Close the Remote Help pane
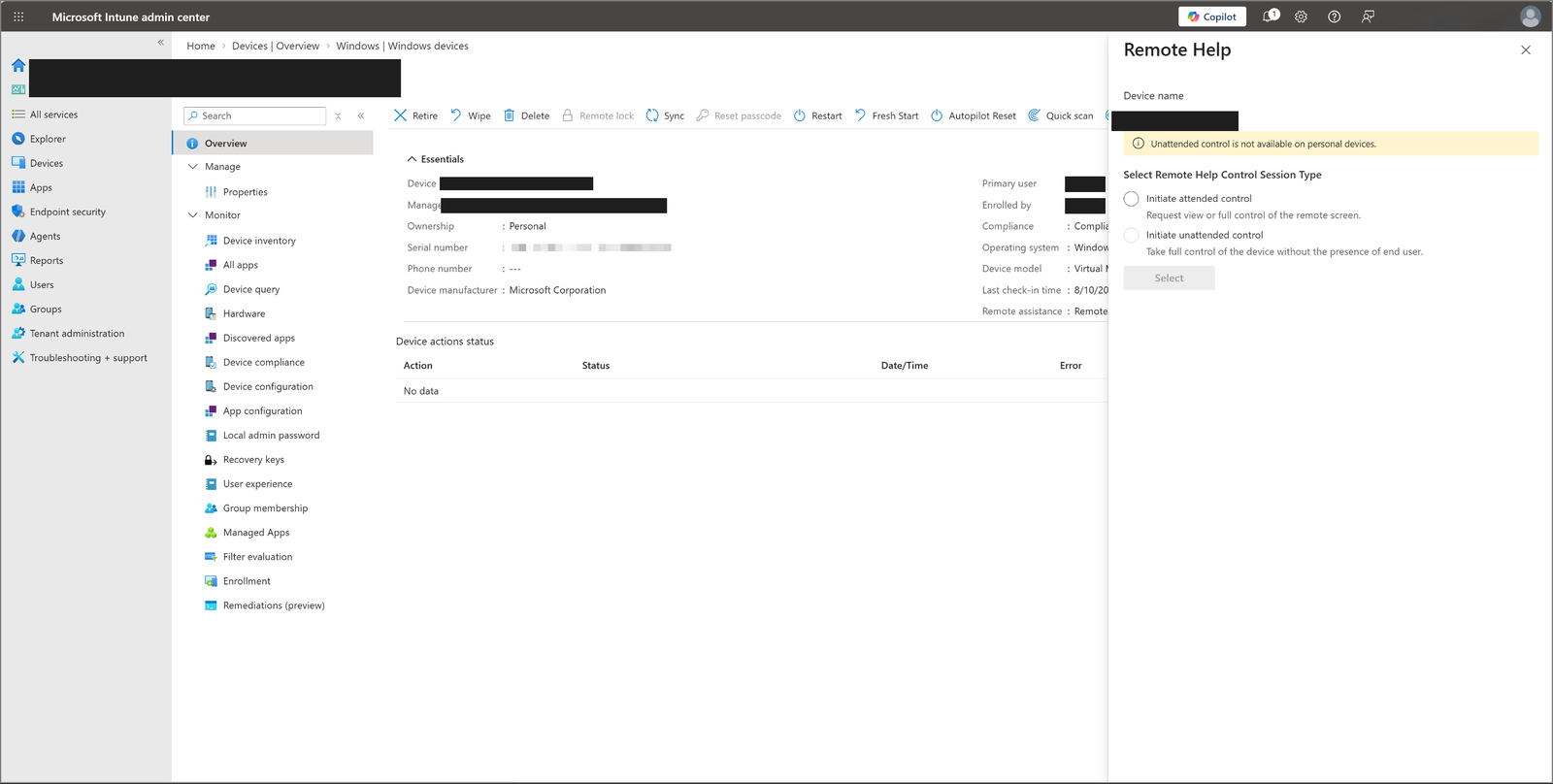Image resolution: width=1553 pixels, height=784 pixels. [x=1526, y=49]
